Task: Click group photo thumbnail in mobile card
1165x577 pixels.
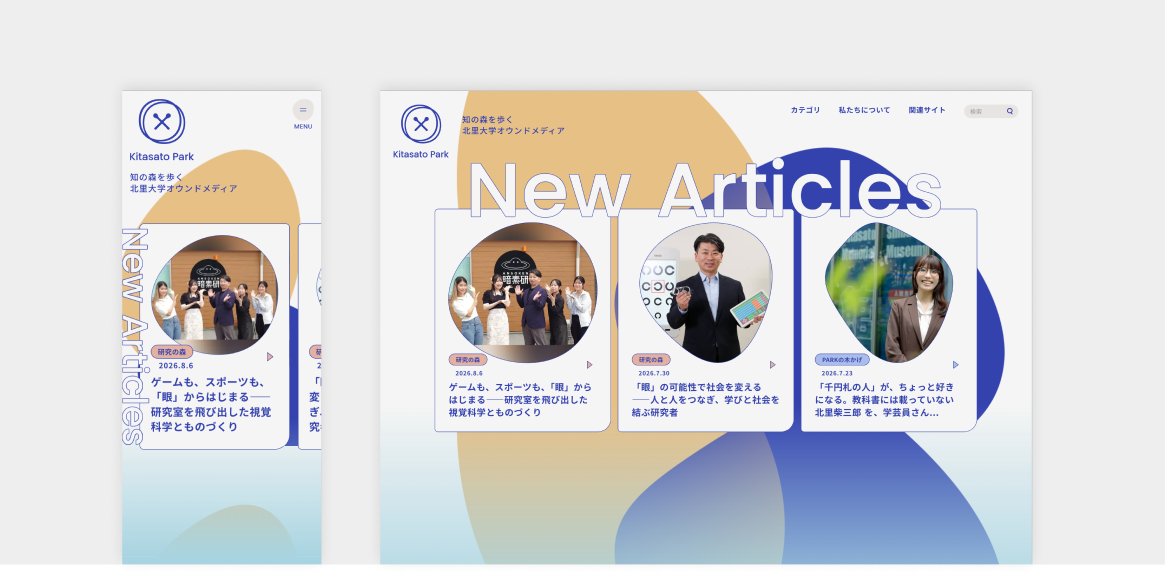Action: tap(214, 294)
